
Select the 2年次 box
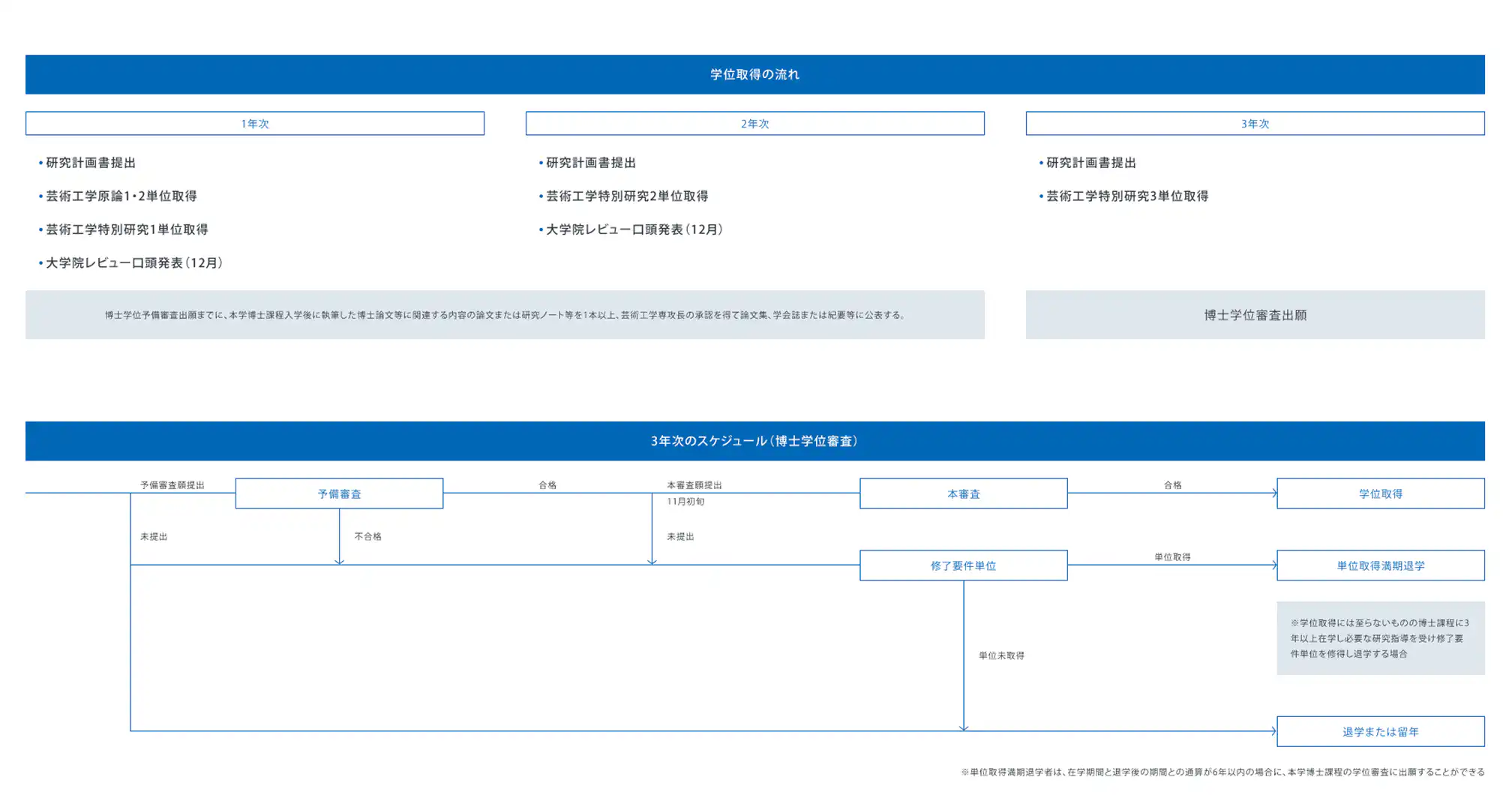tap(754, 124)
